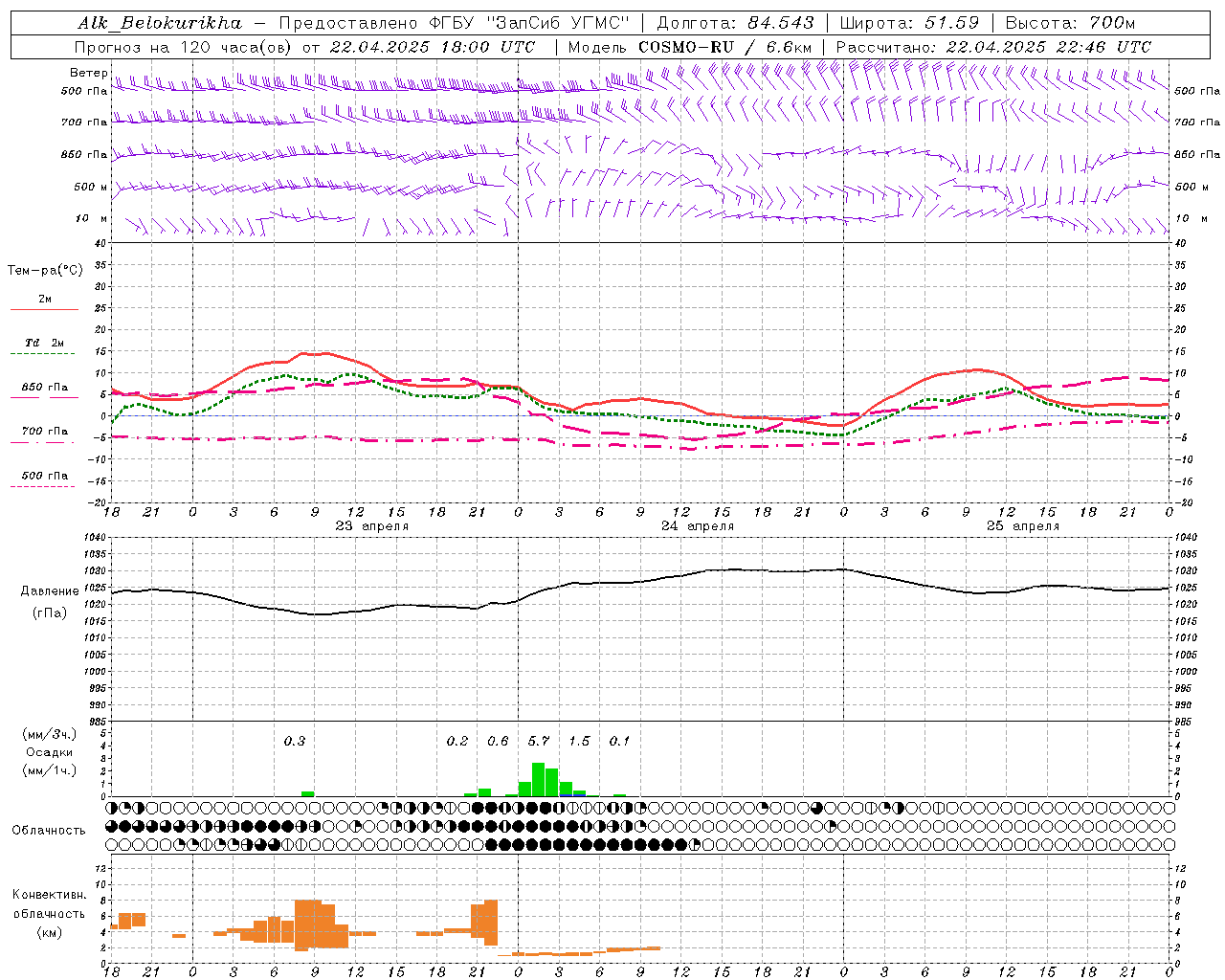The image size is (1225, 980).
Task: Click the tallest green precipitation bar
Action: point(539,779)
